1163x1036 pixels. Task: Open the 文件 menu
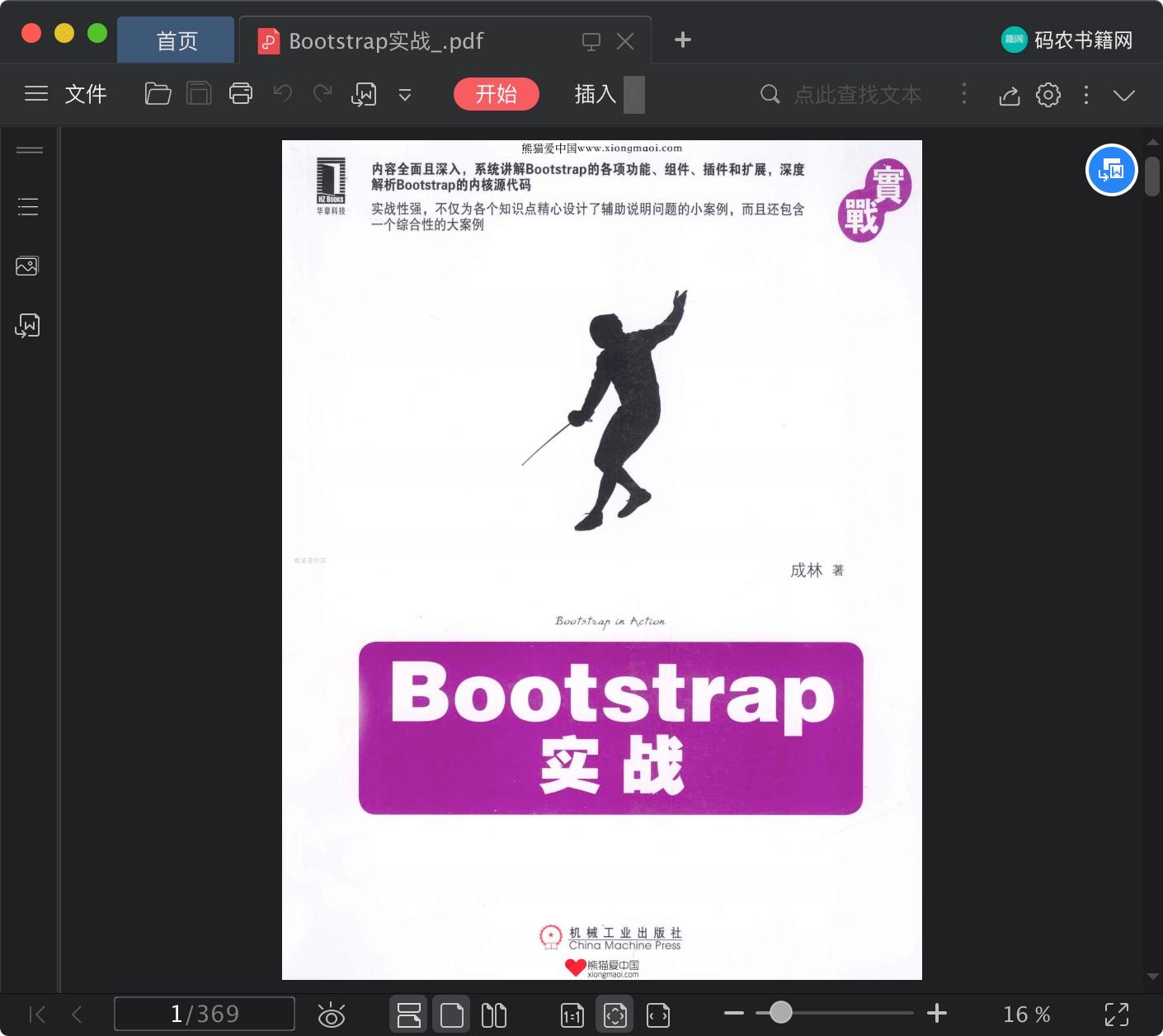(86, 94)
